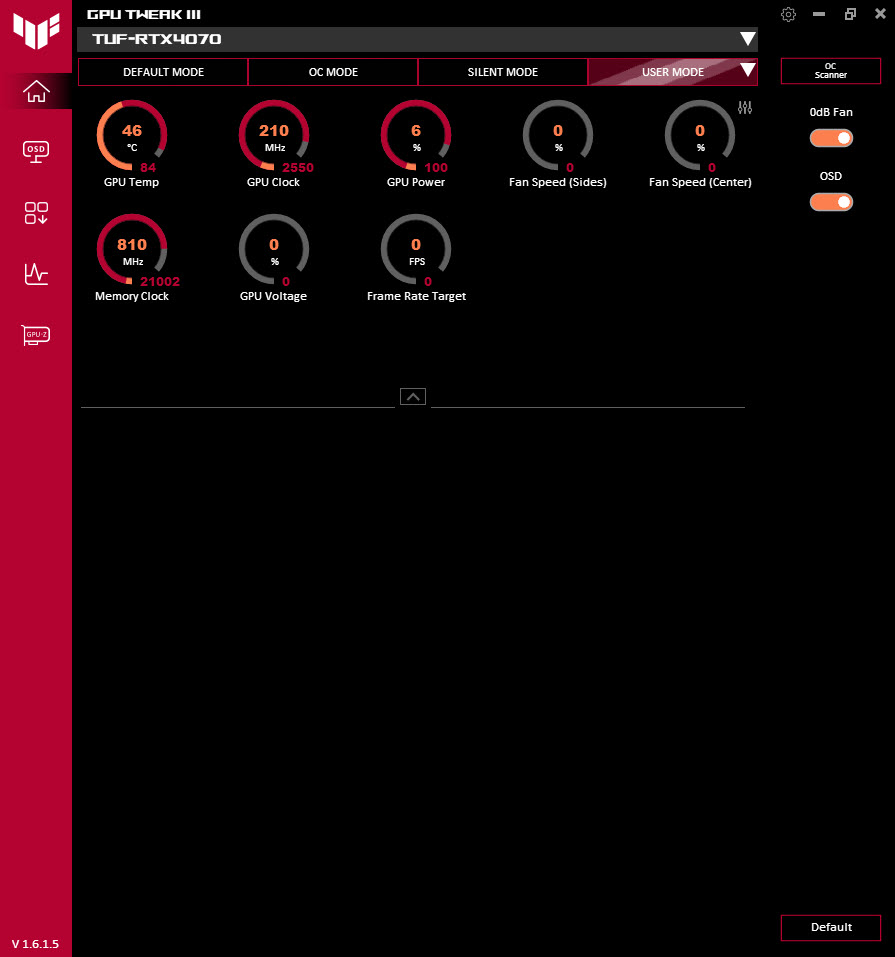Viewport: 895px width, 957px height.
Task: Select the Fan Speed (Center) gauge
Action: 700,135
